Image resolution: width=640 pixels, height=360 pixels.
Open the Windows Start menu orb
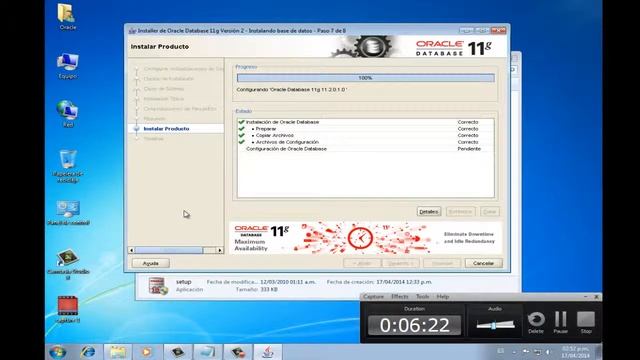tap(58, 352)
